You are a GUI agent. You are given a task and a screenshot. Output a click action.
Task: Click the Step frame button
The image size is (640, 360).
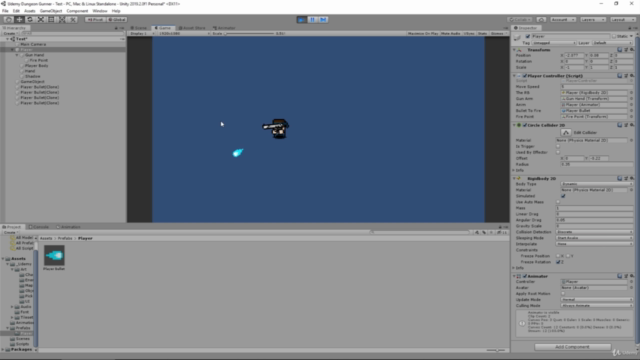tap(323, 19)
